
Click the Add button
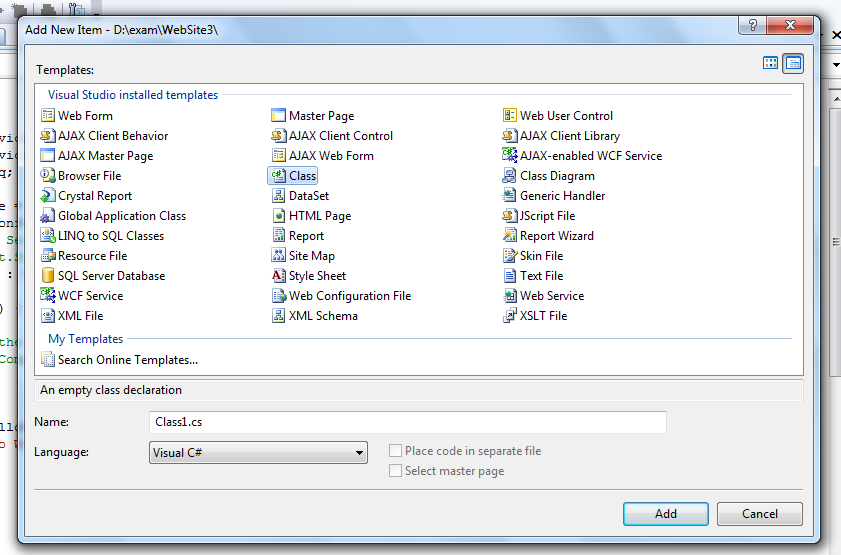pyautogui.click(x=666, y=514)
